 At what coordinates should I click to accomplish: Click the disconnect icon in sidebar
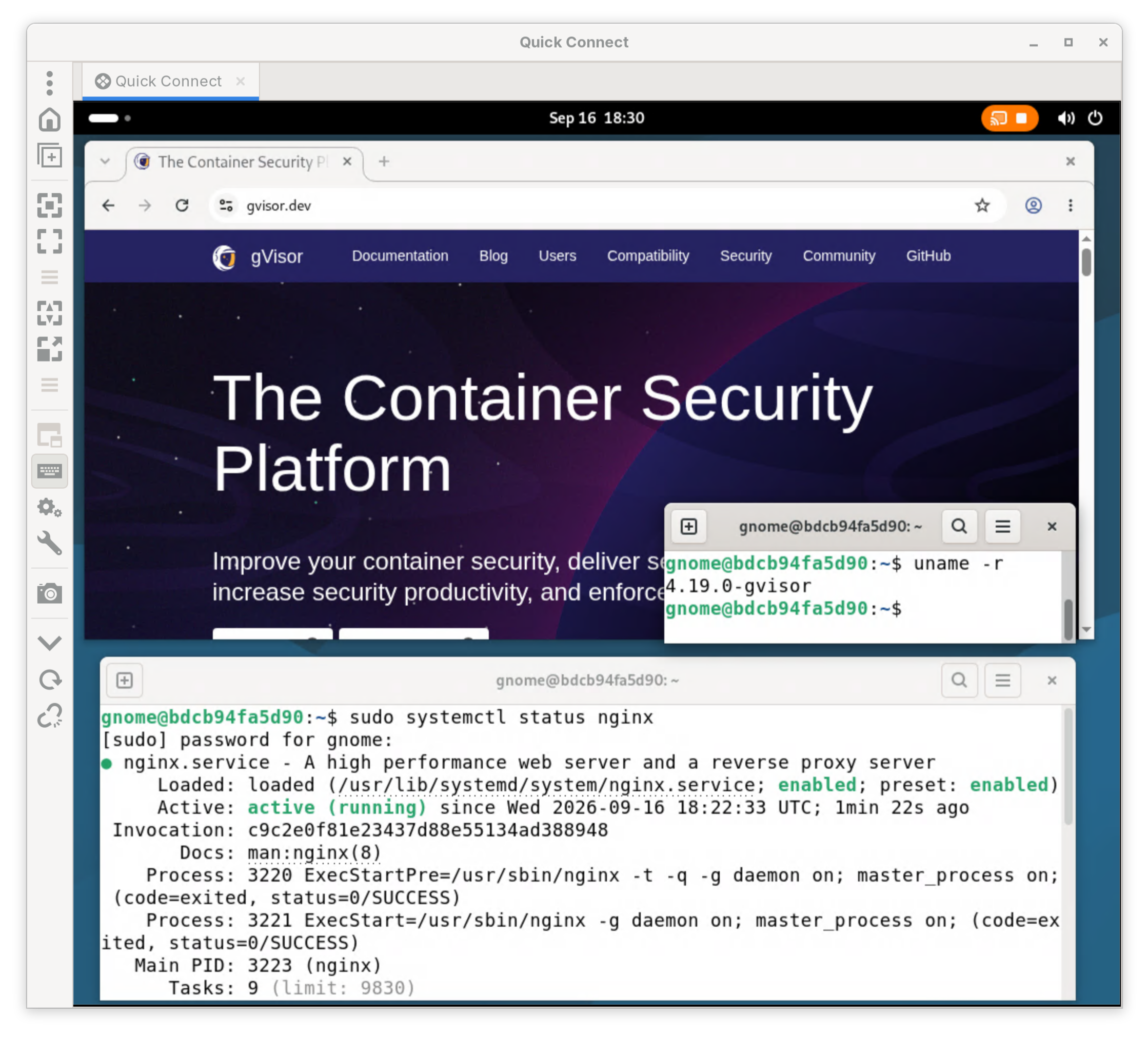[50, 715]
